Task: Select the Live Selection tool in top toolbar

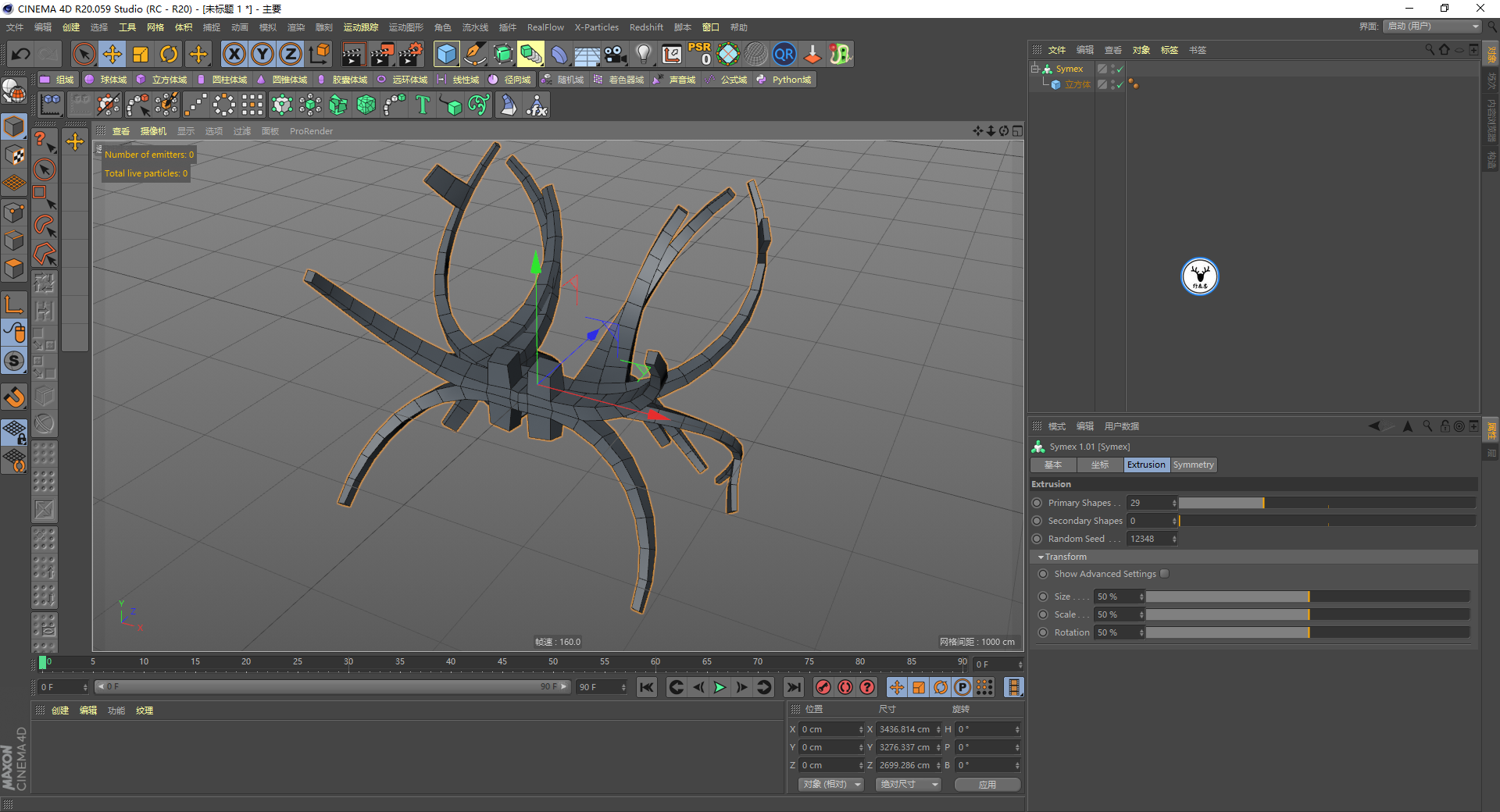Action: point(84,54)
